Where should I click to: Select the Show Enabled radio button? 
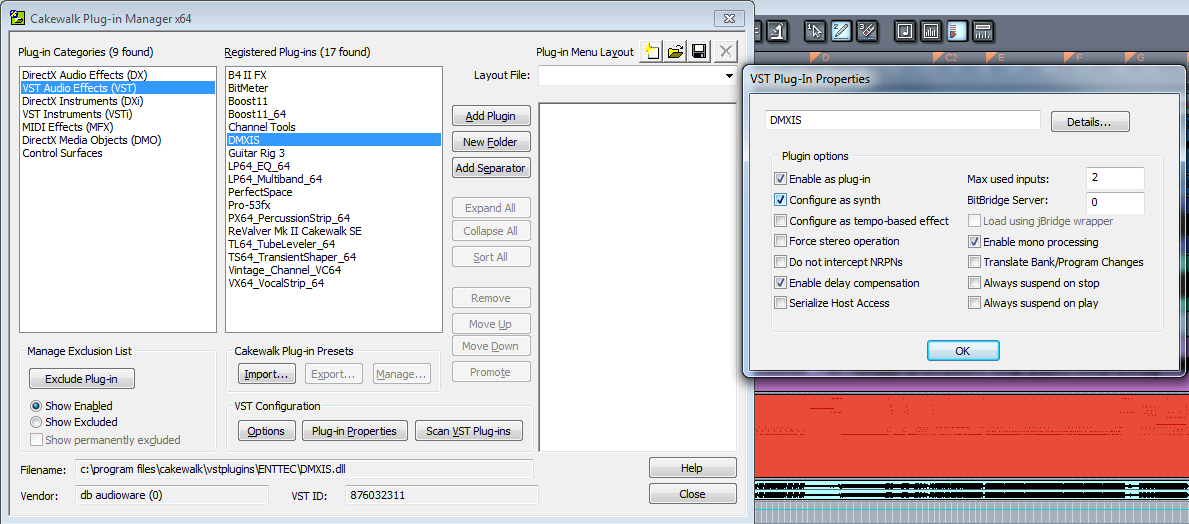[36, 406]
